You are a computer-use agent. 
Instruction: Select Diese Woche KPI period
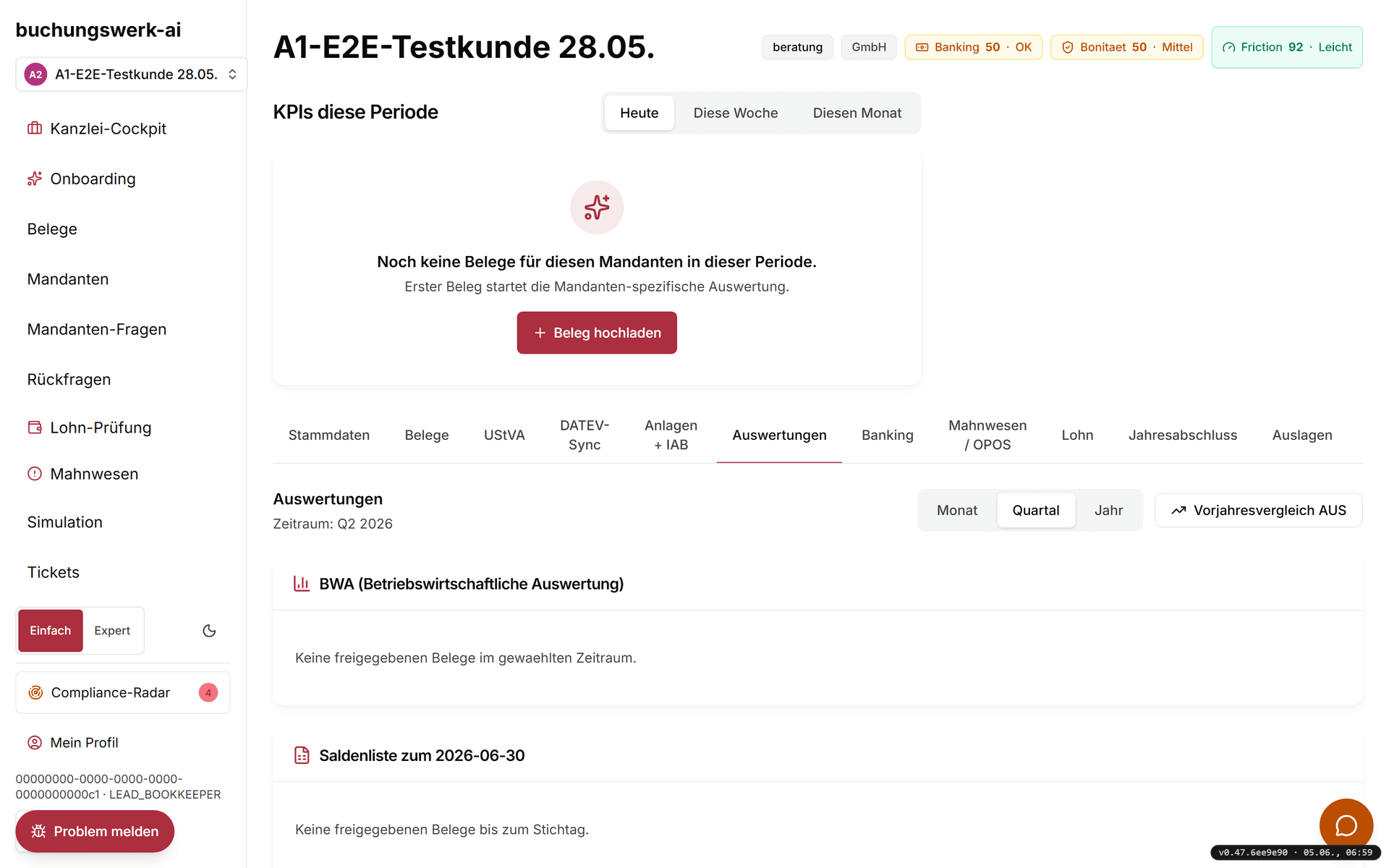pyautogui.click(x=736, y=113)
